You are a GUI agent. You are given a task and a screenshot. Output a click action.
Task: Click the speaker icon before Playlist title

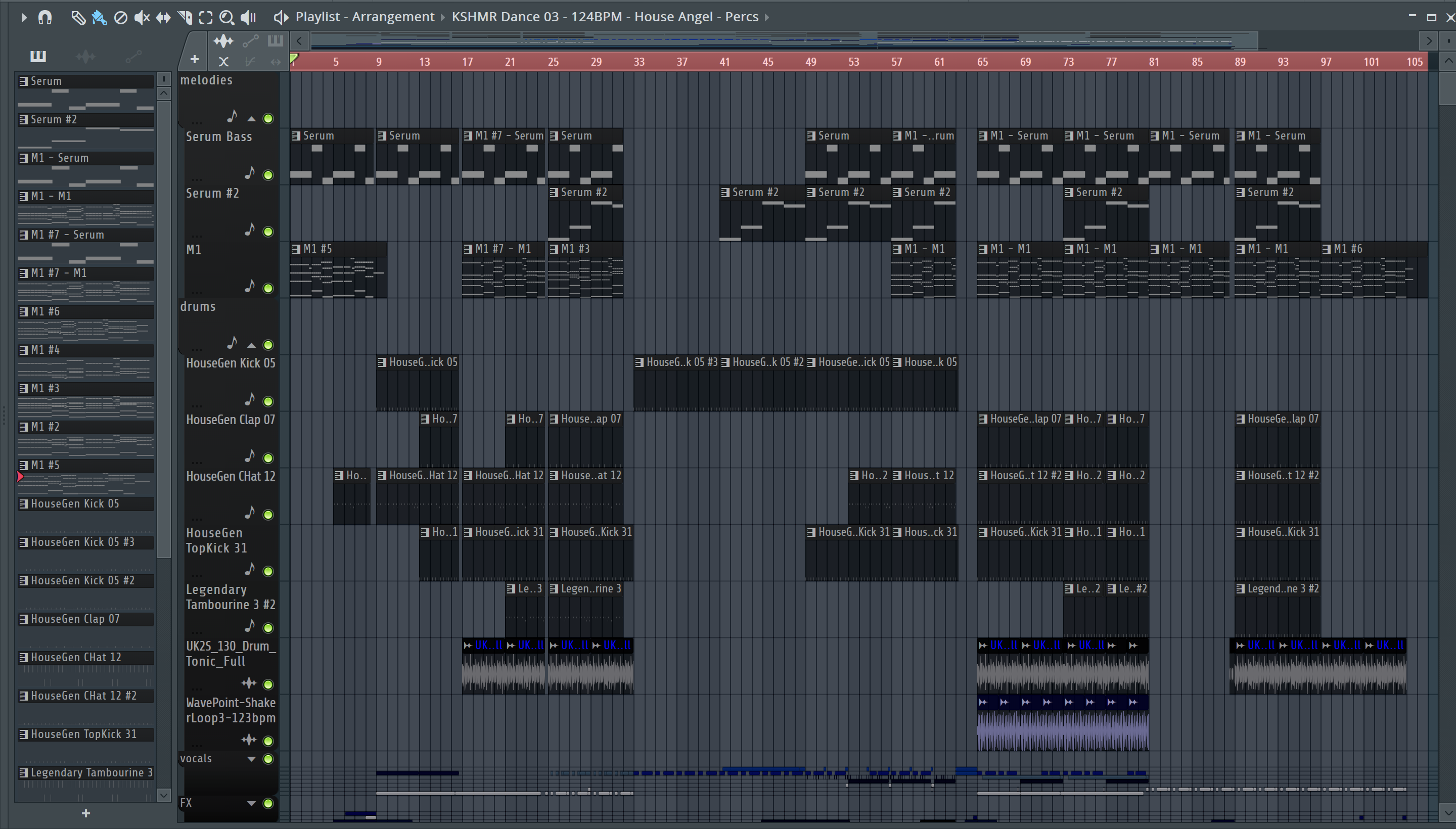281,17
